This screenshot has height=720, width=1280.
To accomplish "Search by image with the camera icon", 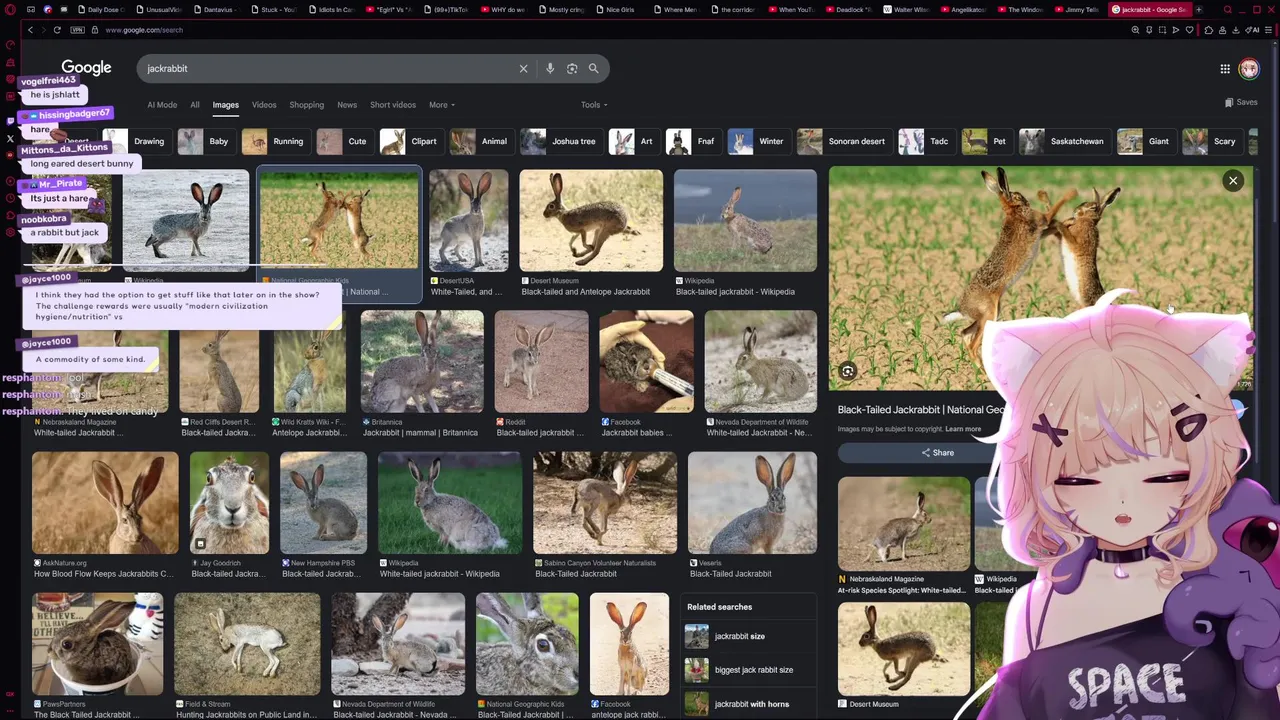I will point(572,68).
